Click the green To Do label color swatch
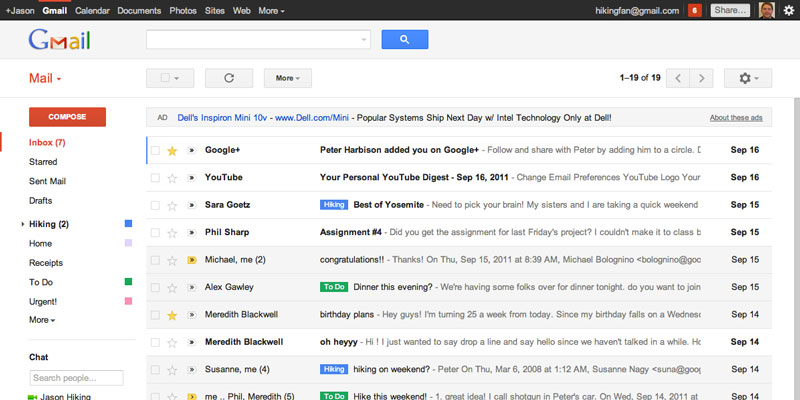800x400 pixels. coord(129,282)
